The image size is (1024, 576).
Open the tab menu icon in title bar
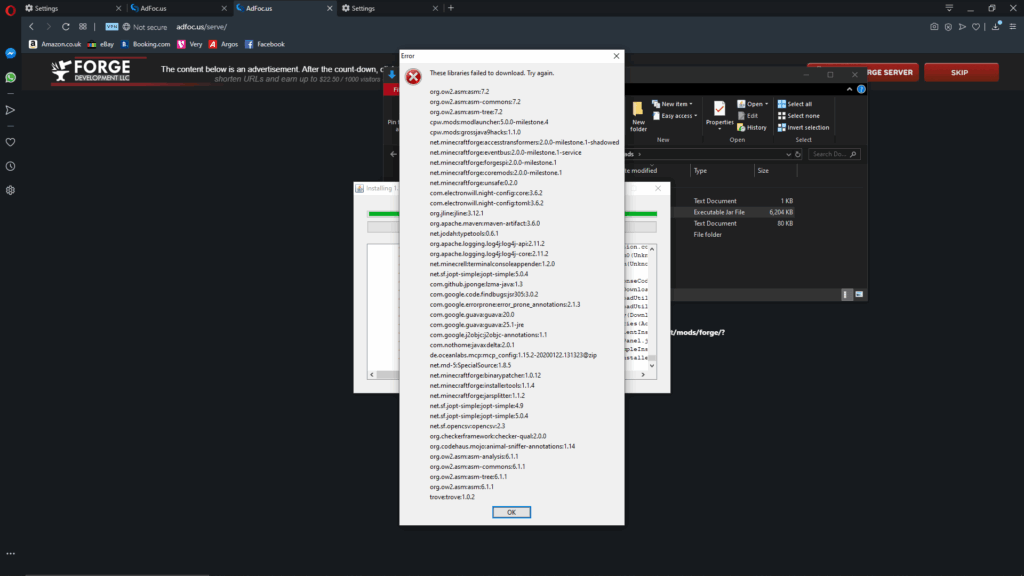tap(950, 8)
